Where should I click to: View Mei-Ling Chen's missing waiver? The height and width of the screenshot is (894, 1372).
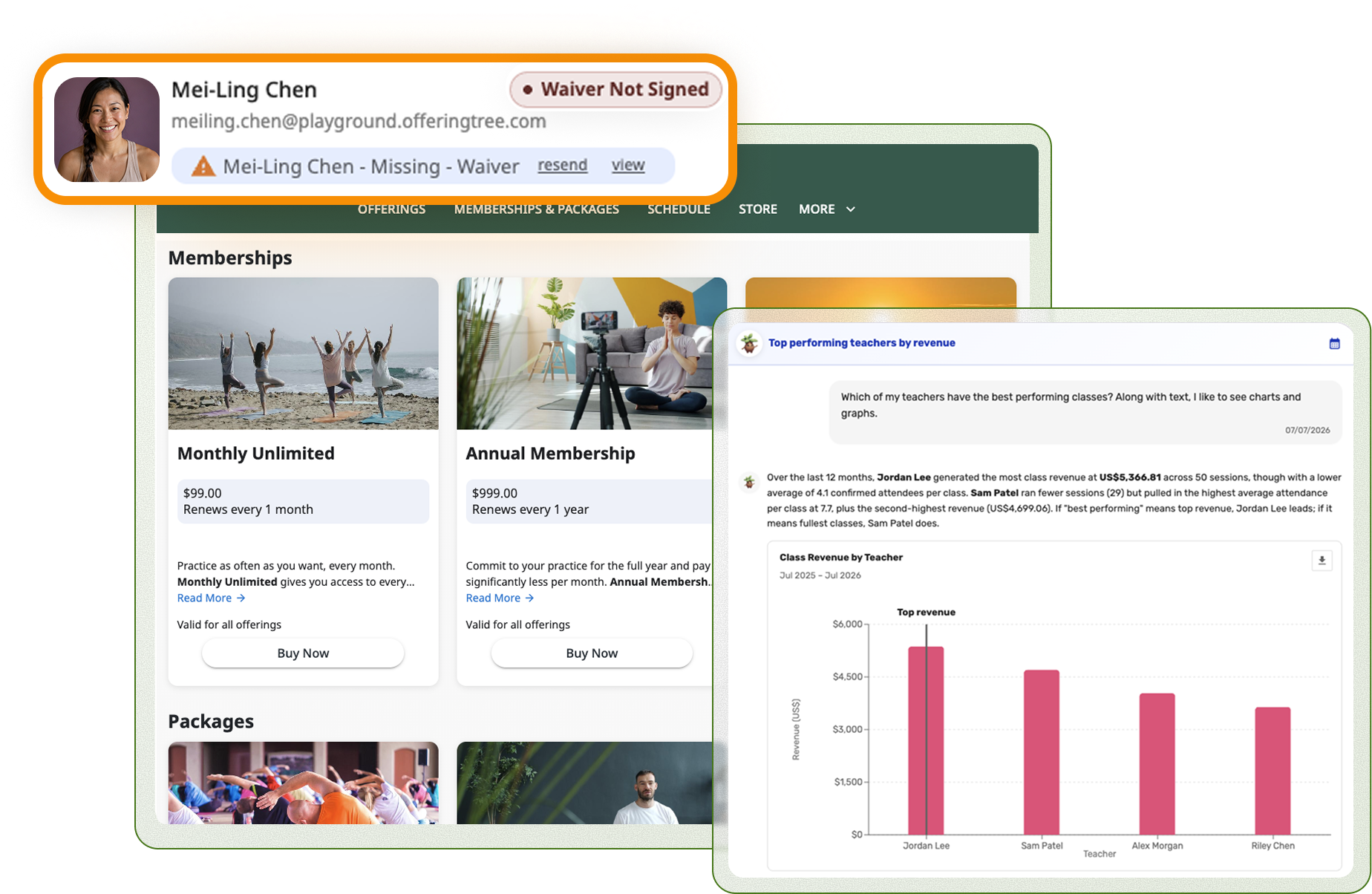point(628,165)
